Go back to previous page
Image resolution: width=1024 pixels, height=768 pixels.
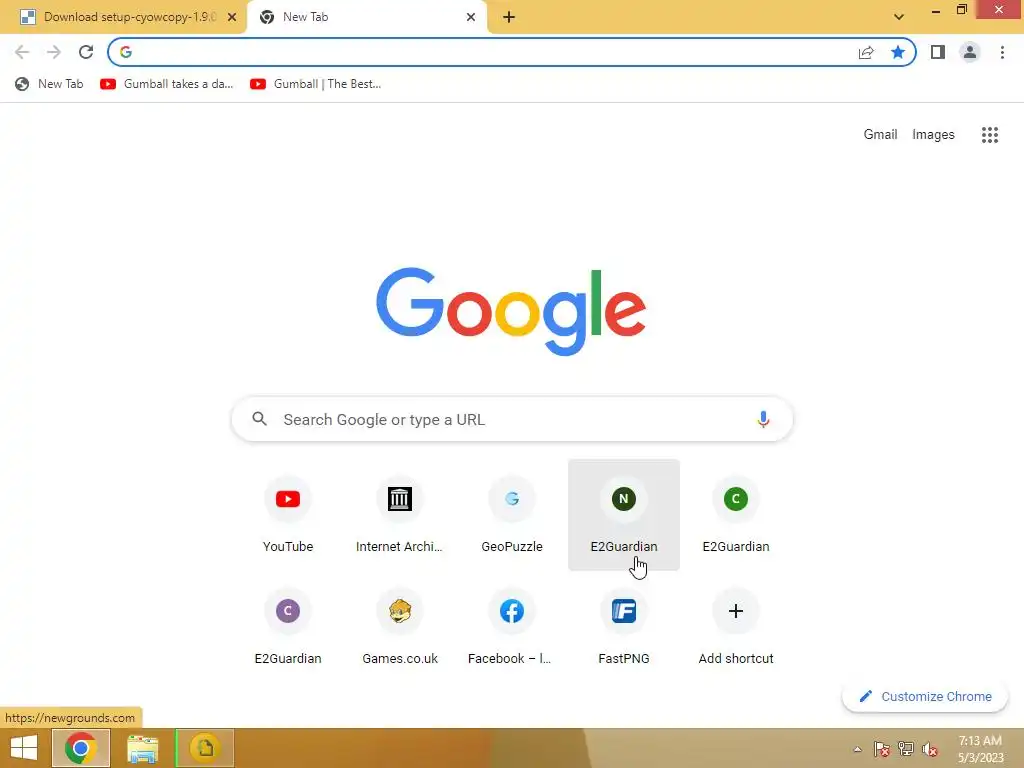point(22,52)
